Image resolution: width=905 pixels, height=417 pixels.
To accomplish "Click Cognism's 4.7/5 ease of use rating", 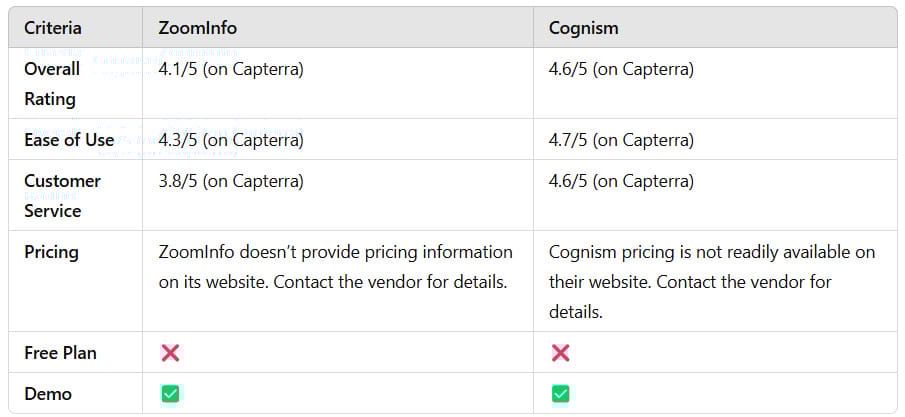I will pyautogui.click(x=621, y=140).
